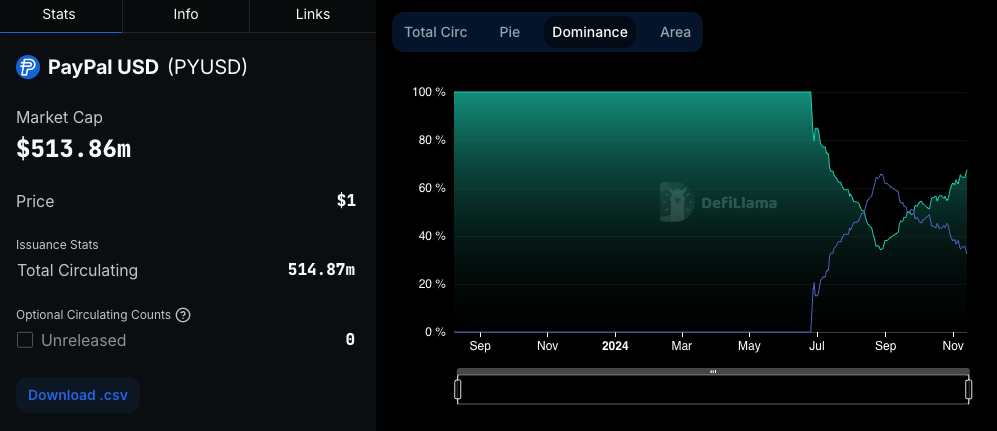The height and width of the screenshot is (431, 997).
Task: Open the circulating counts help icon
Action: click(183, 315)
